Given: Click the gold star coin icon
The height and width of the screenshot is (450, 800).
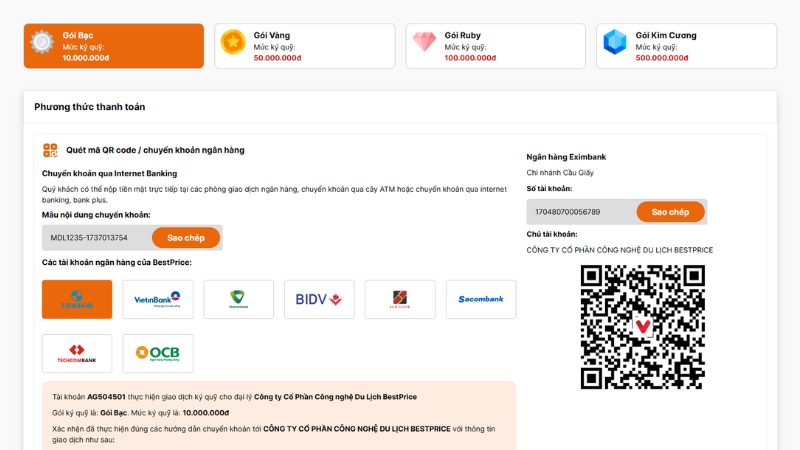Looking at the screenshot, I should tap(233, 42).
